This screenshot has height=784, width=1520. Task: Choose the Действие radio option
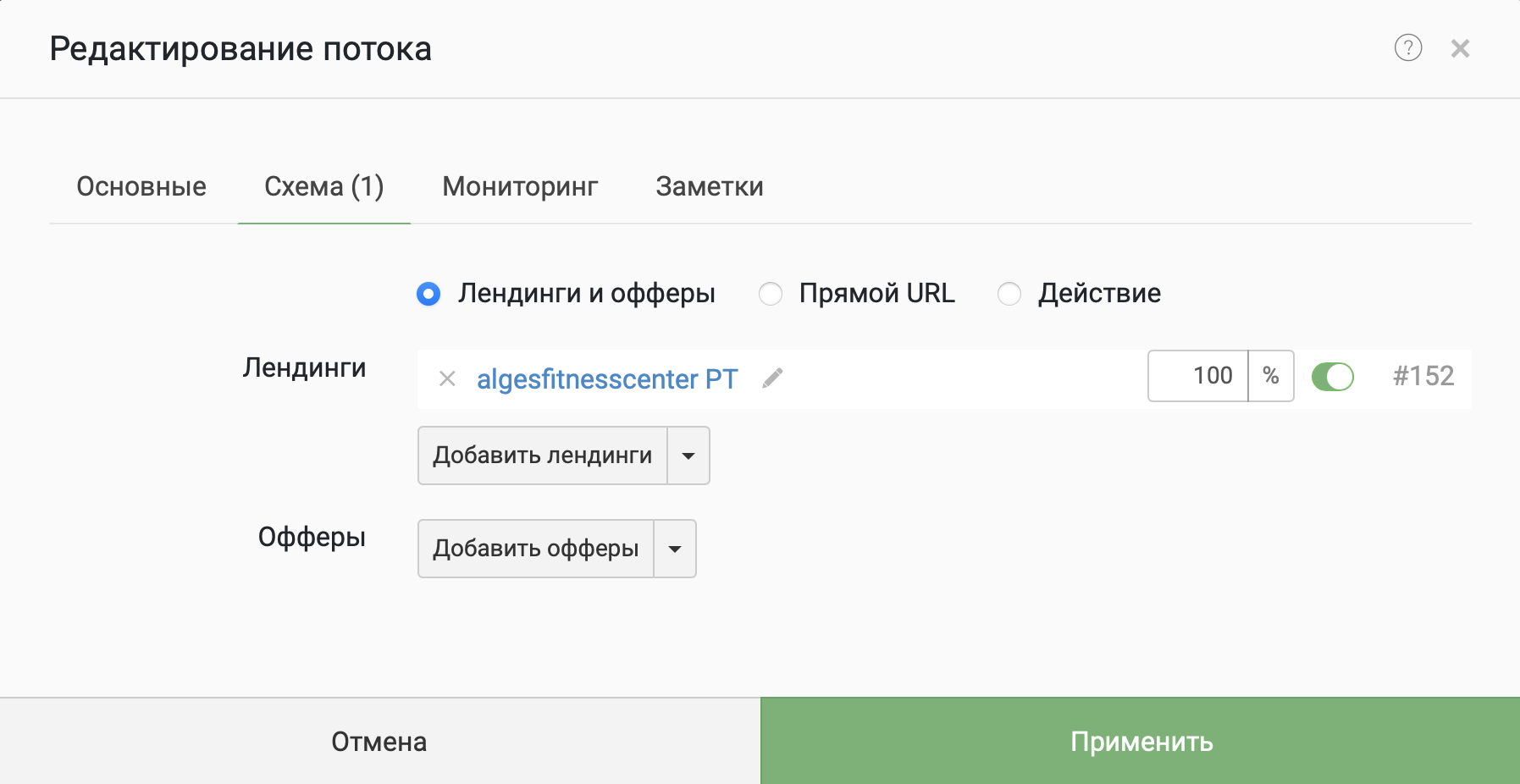pyautogui.click(x=1009, y=294)
